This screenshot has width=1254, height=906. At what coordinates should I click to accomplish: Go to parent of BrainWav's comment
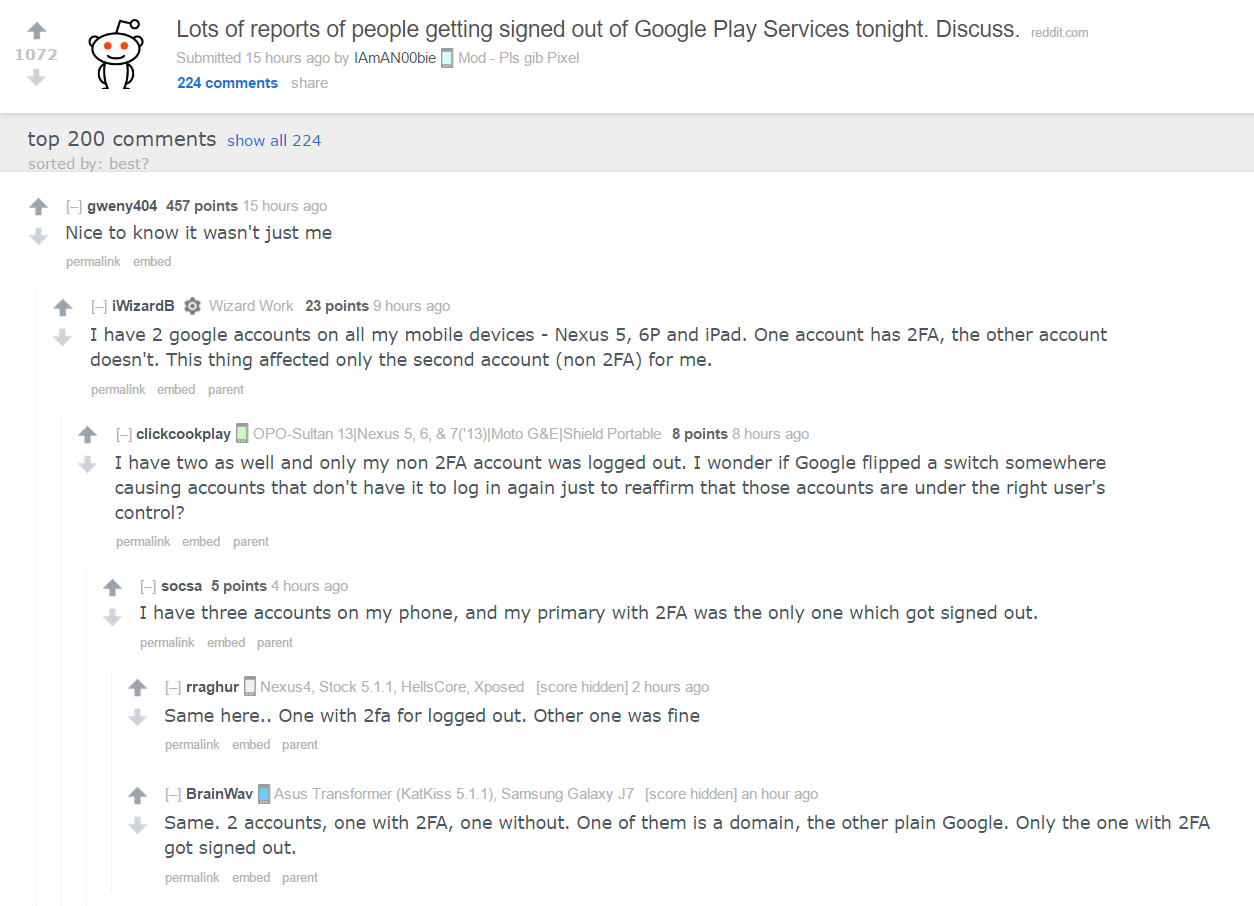tap(299, 878)
